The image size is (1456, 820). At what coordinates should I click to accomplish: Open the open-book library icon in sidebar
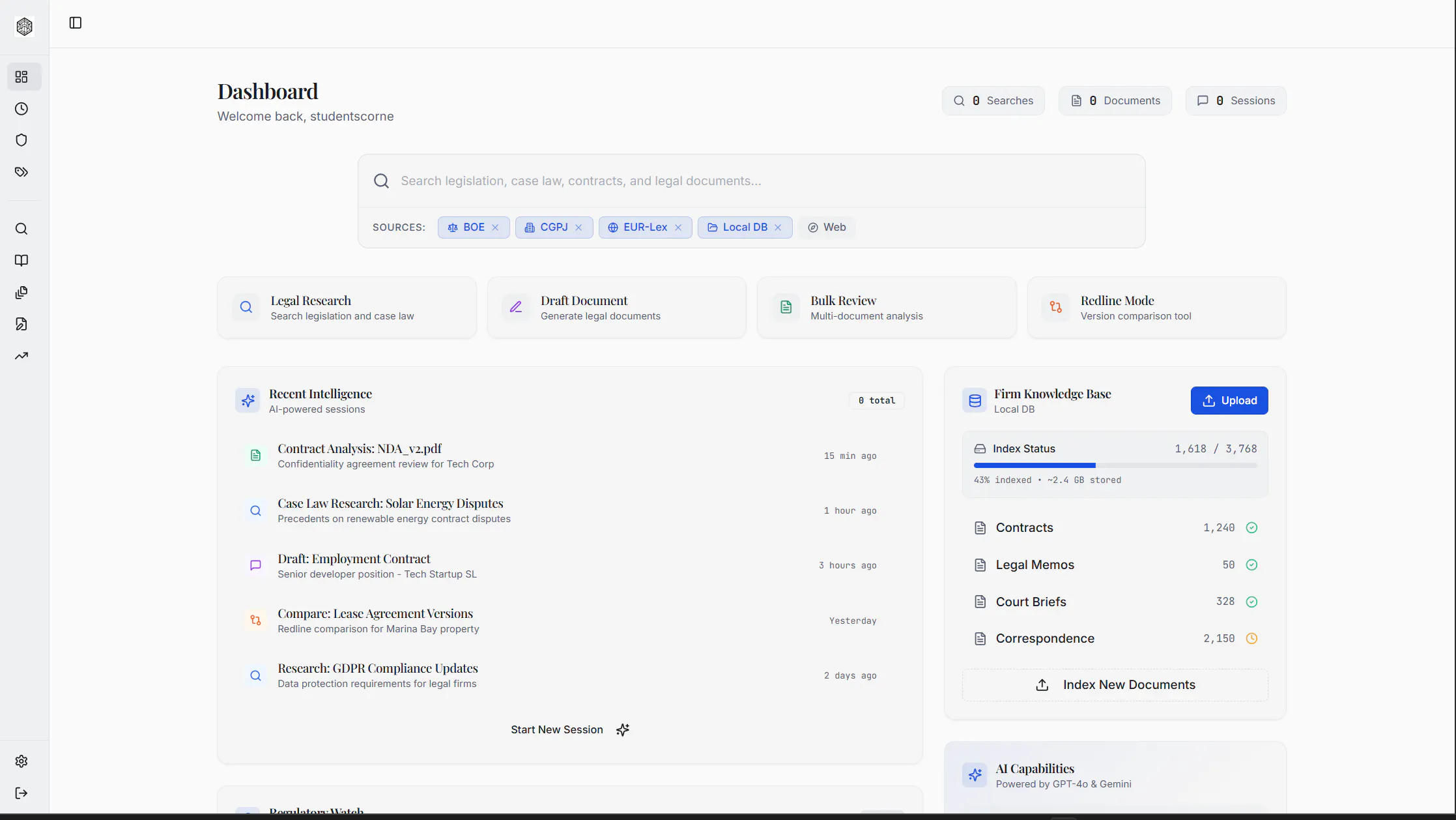[x=21, y=261]
